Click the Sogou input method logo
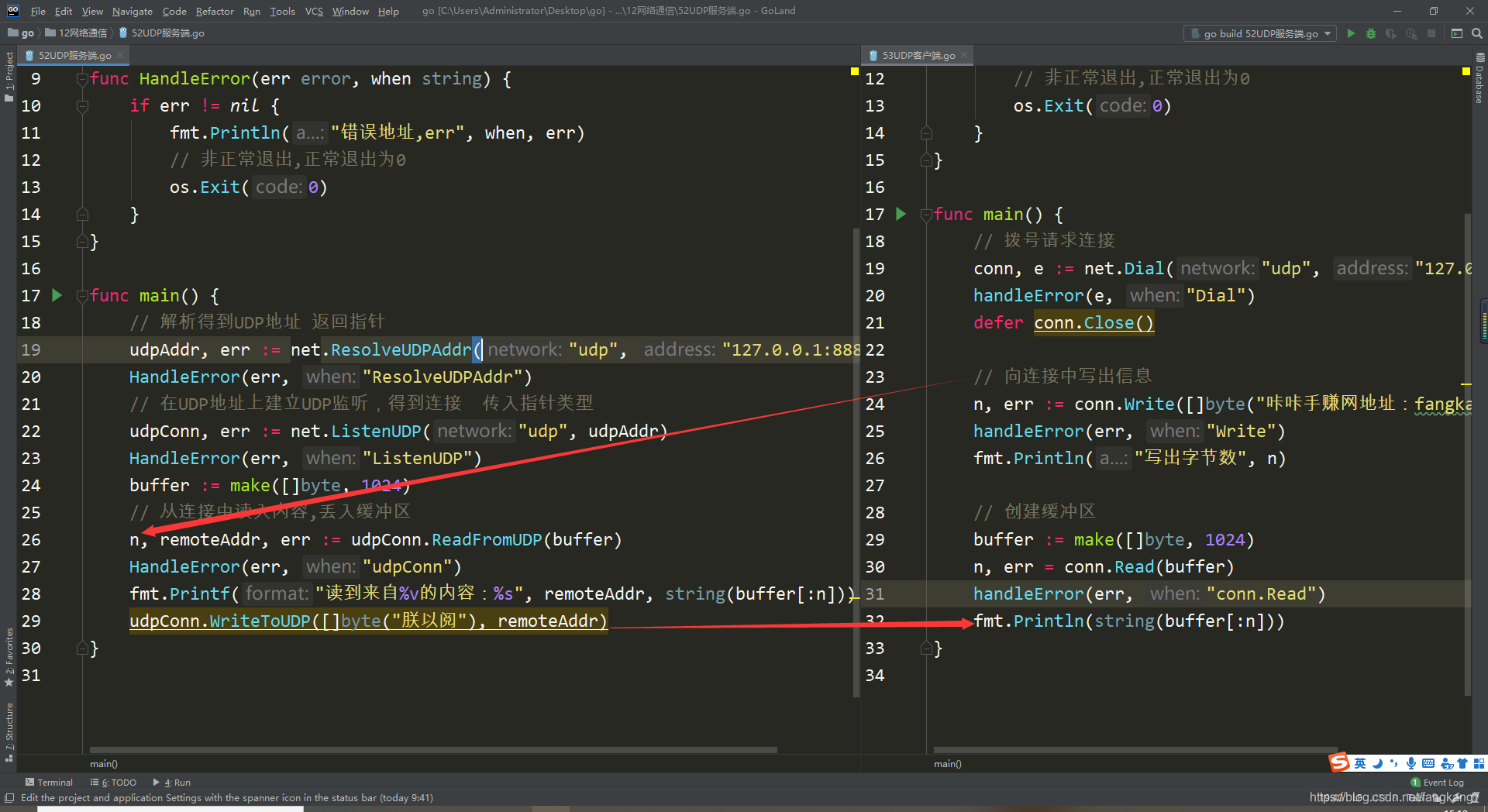The width and height of the screenshot is (1488, 812). (1339, 763)
